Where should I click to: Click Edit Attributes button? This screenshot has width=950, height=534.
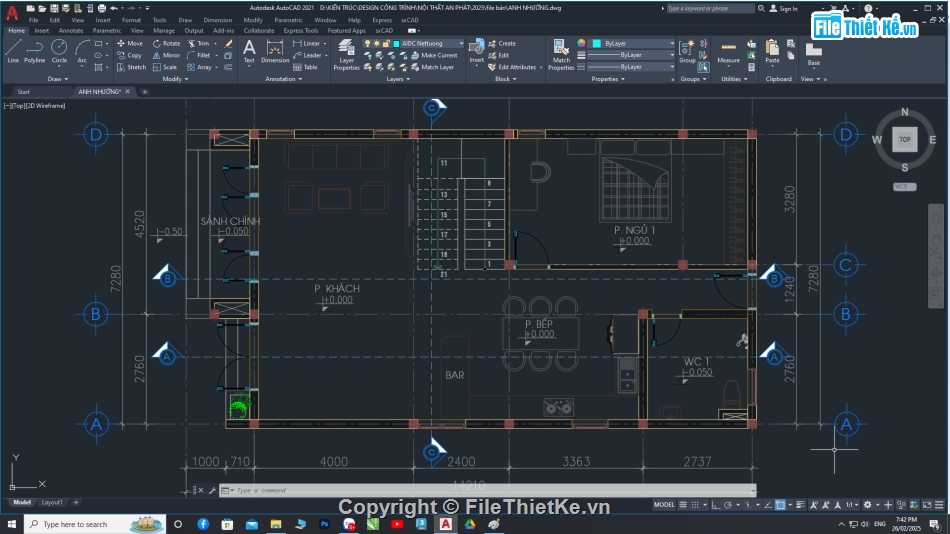click(x=513, y=67)
